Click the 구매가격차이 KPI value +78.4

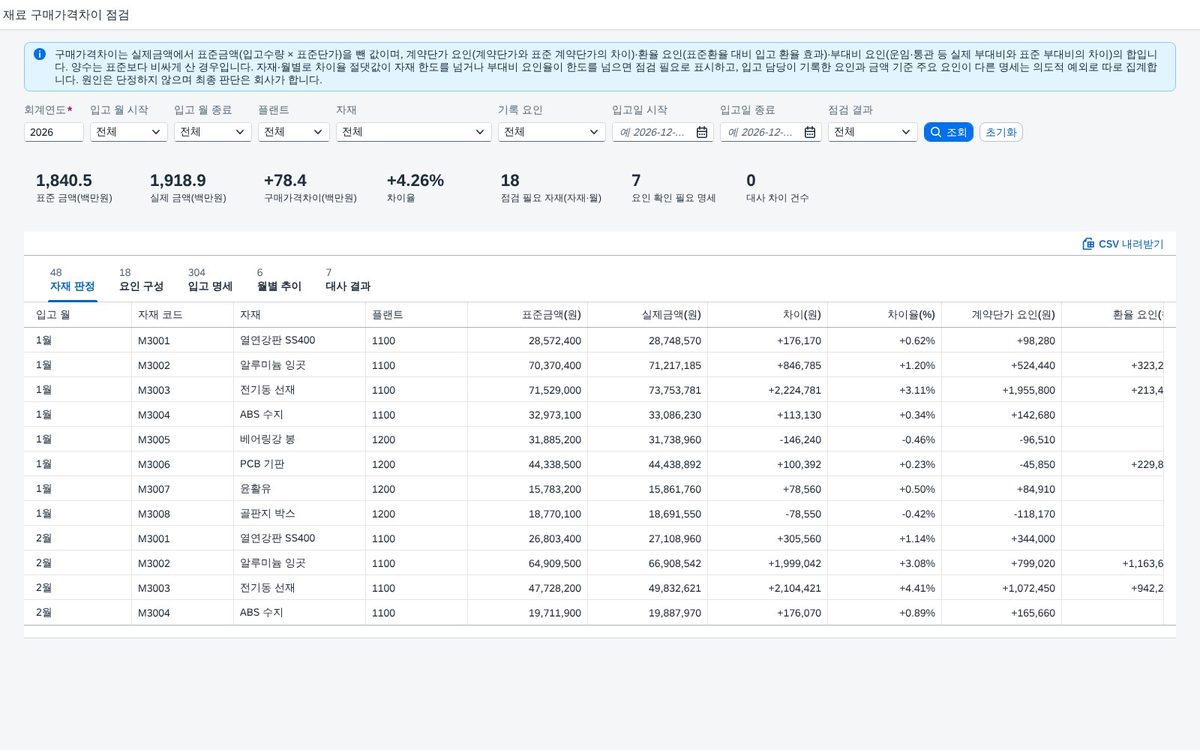[285, 181]
